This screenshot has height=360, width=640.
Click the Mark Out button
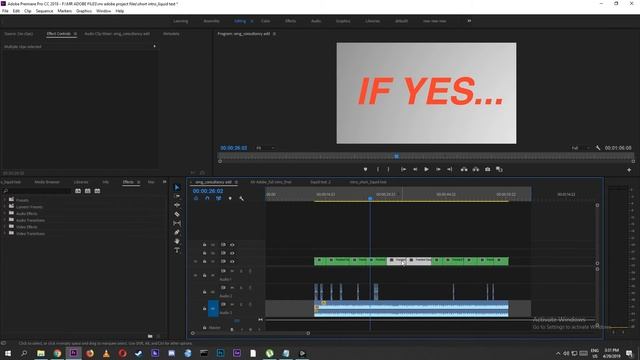coord(388,169)
